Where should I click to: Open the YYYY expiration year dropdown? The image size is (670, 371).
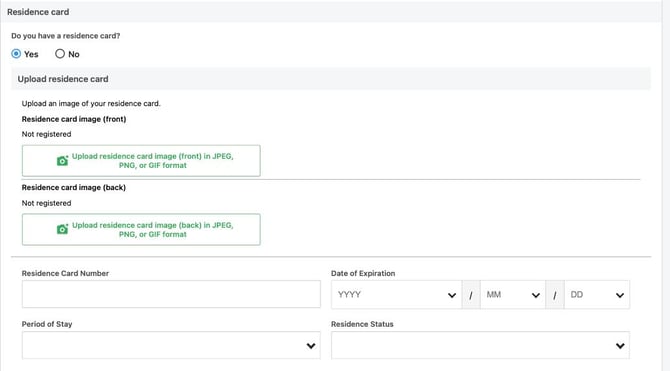[x=397, y=294]
